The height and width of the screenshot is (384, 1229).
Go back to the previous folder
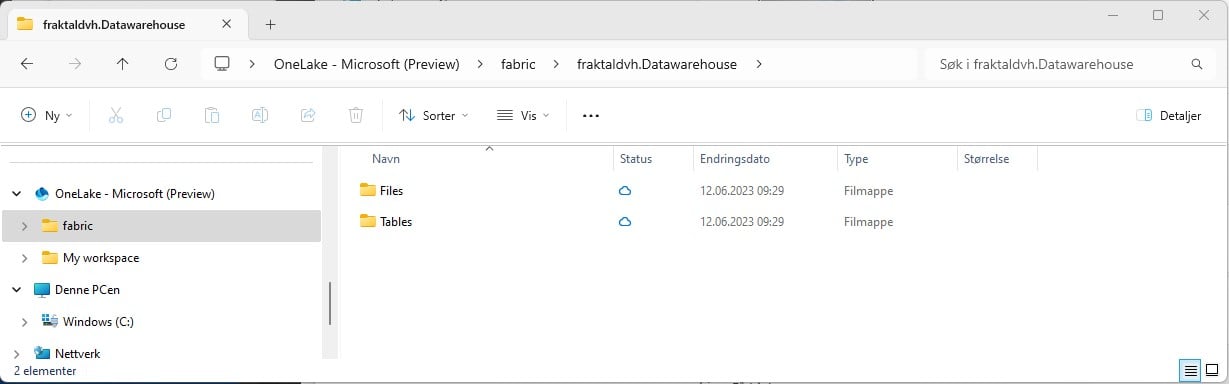tap(27, 64)
